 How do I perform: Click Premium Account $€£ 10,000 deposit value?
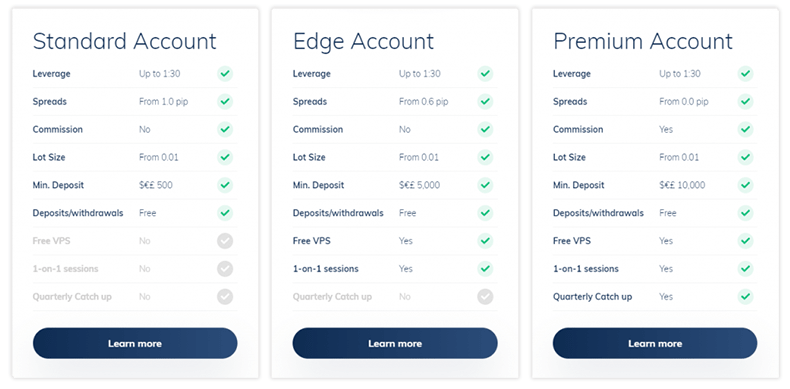682,185
